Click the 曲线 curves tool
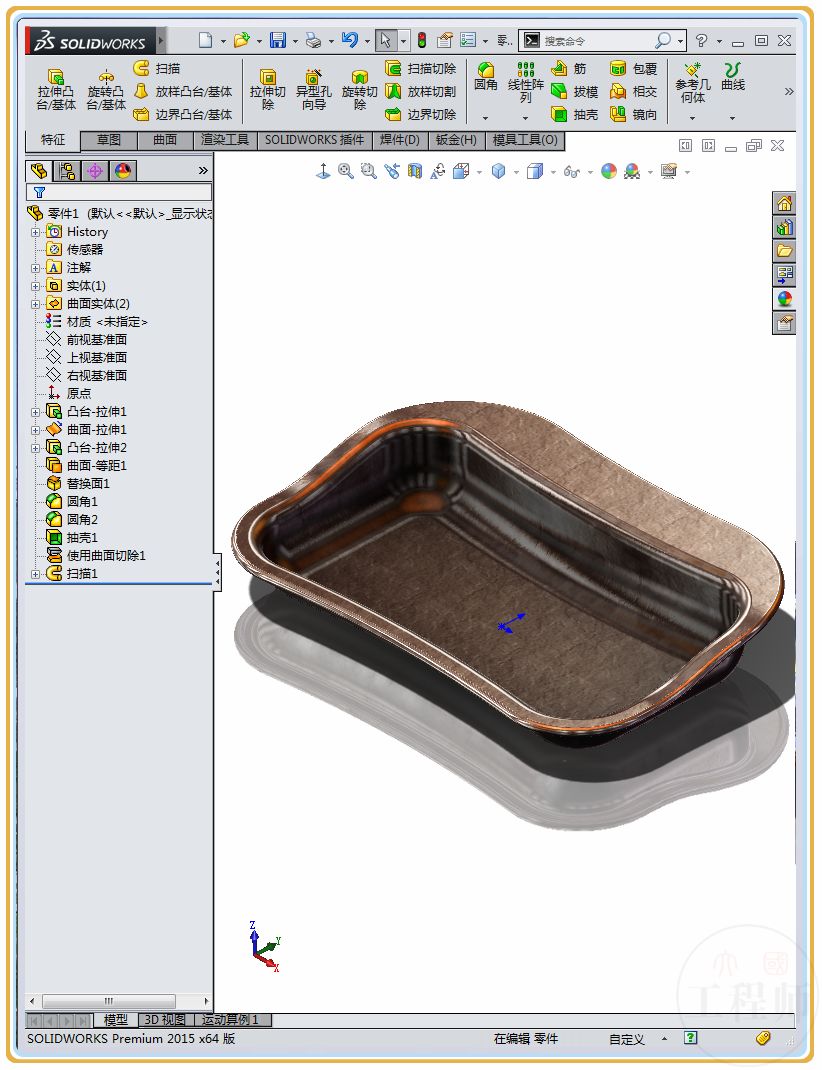Viewport: 822px width, 1070px height. click(733, 77)
